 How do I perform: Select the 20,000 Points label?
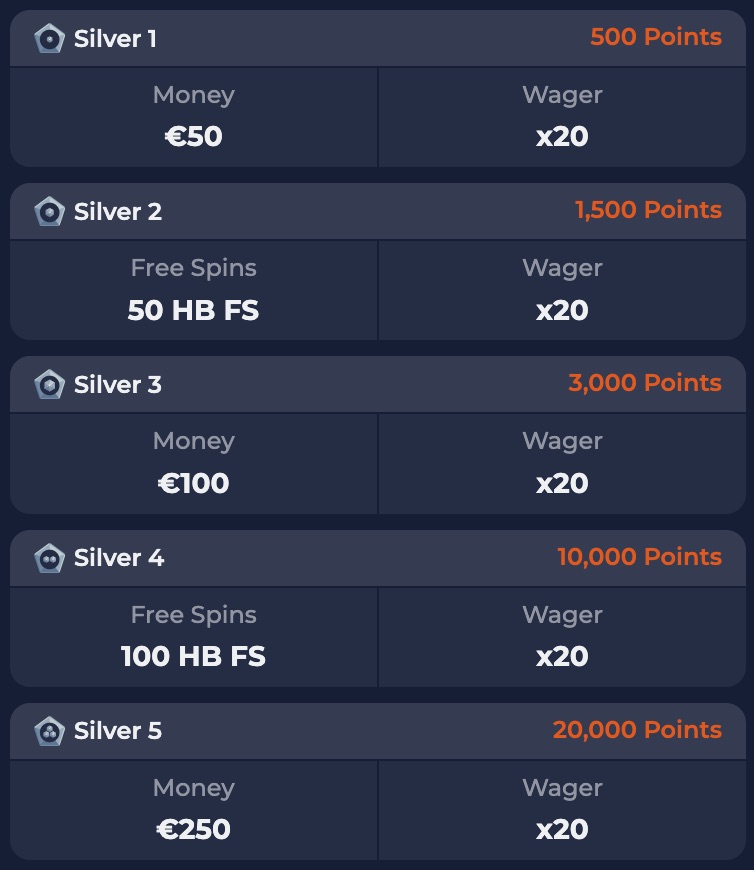pos(637,730)
